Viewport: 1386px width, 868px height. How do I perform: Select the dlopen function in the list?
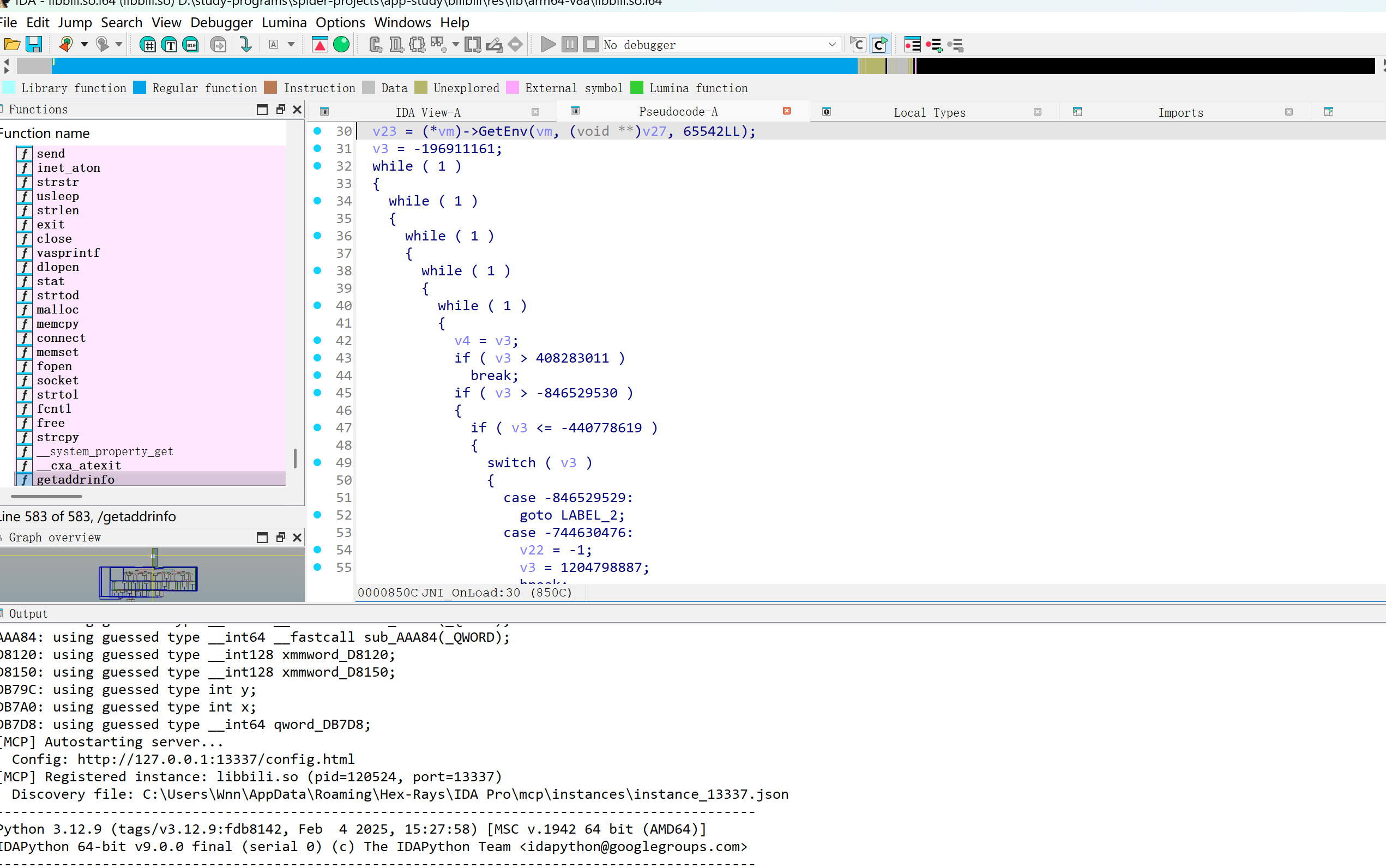coord(57,267)
